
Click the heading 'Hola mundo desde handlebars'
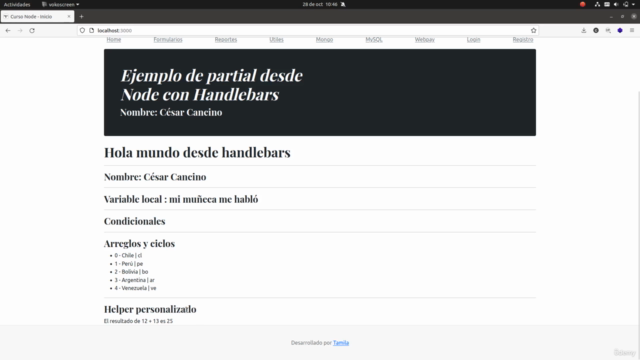(197, 152)
